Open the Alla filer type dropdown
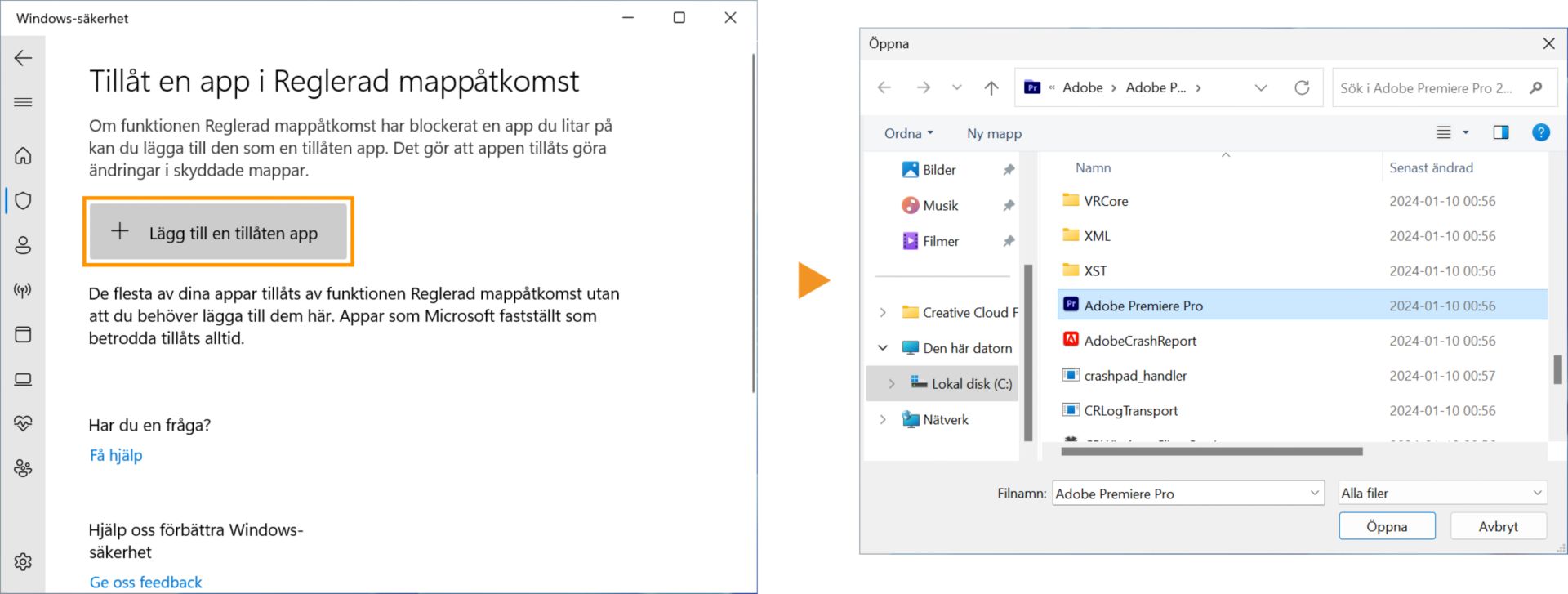Image resolution: width=1568 pixels, height=594 pixels. (1442, 493)
